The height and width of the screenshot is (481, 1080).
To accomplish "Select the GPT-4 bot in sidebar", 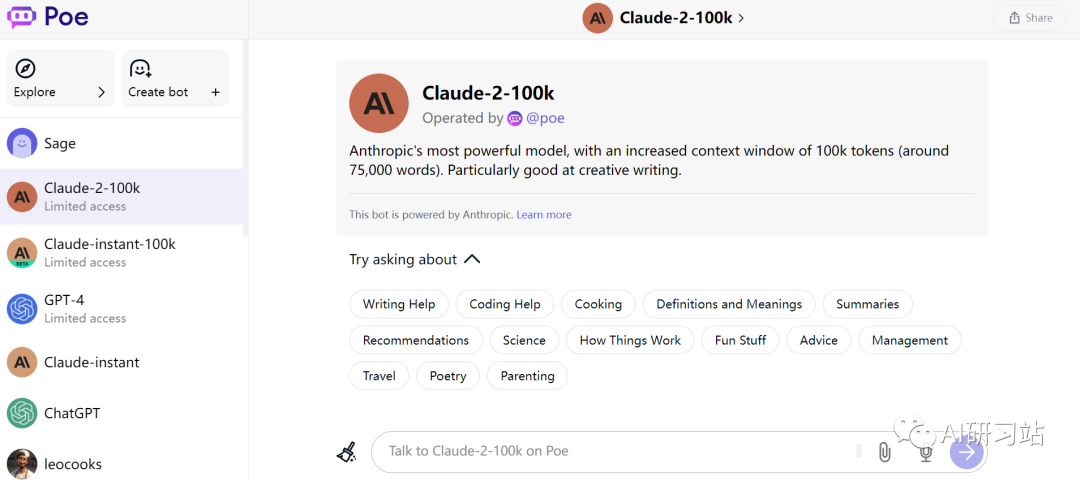I will tap(121, 308).
